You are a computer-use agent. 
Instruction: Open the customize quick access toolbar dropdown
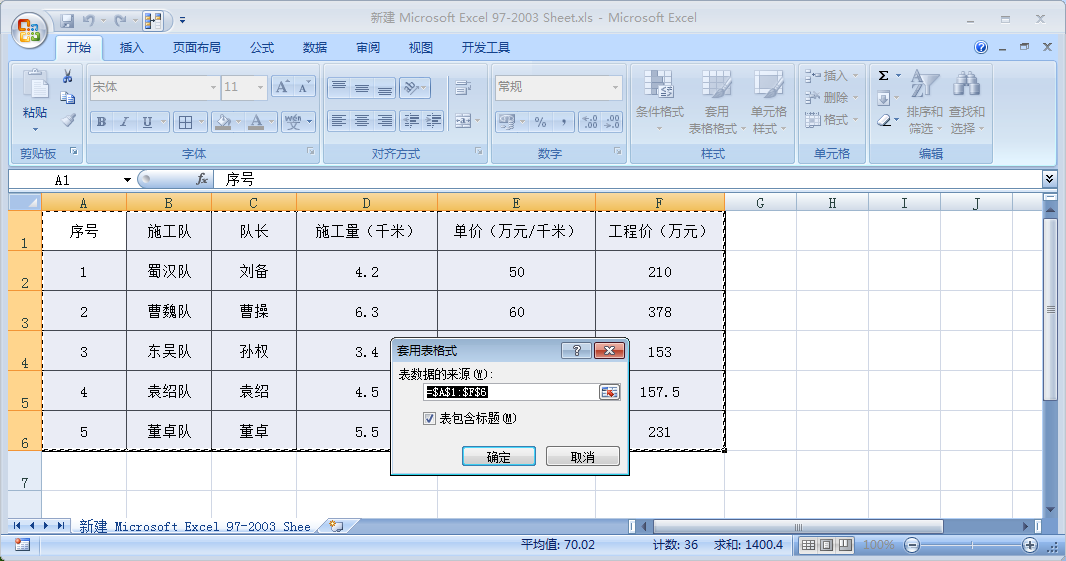pyautogui.click(x=183, y=20)
